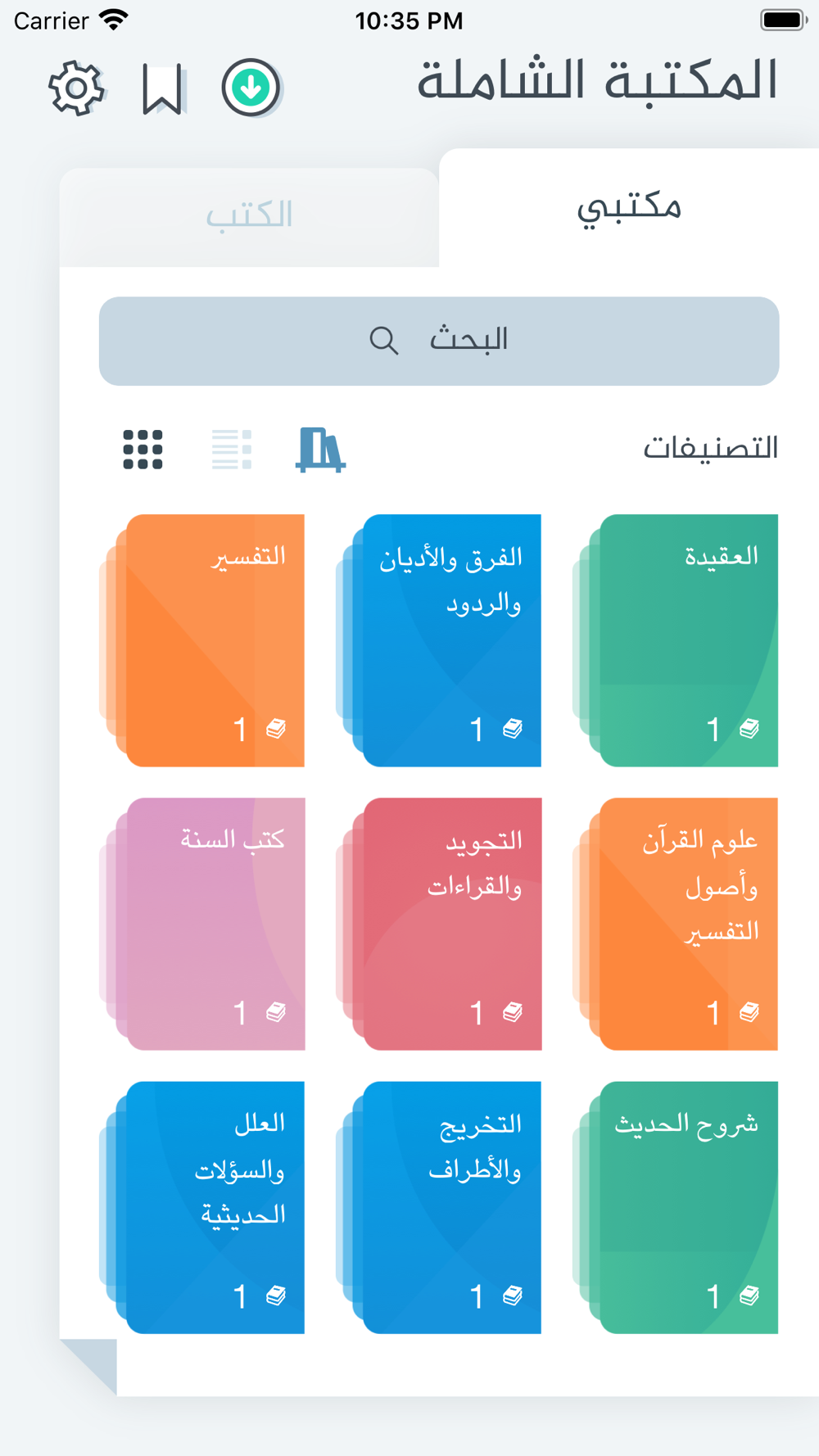Open العلل والسؤلات الحديثية category
The image size is (819, 1456).
[x=202, y=1207]
